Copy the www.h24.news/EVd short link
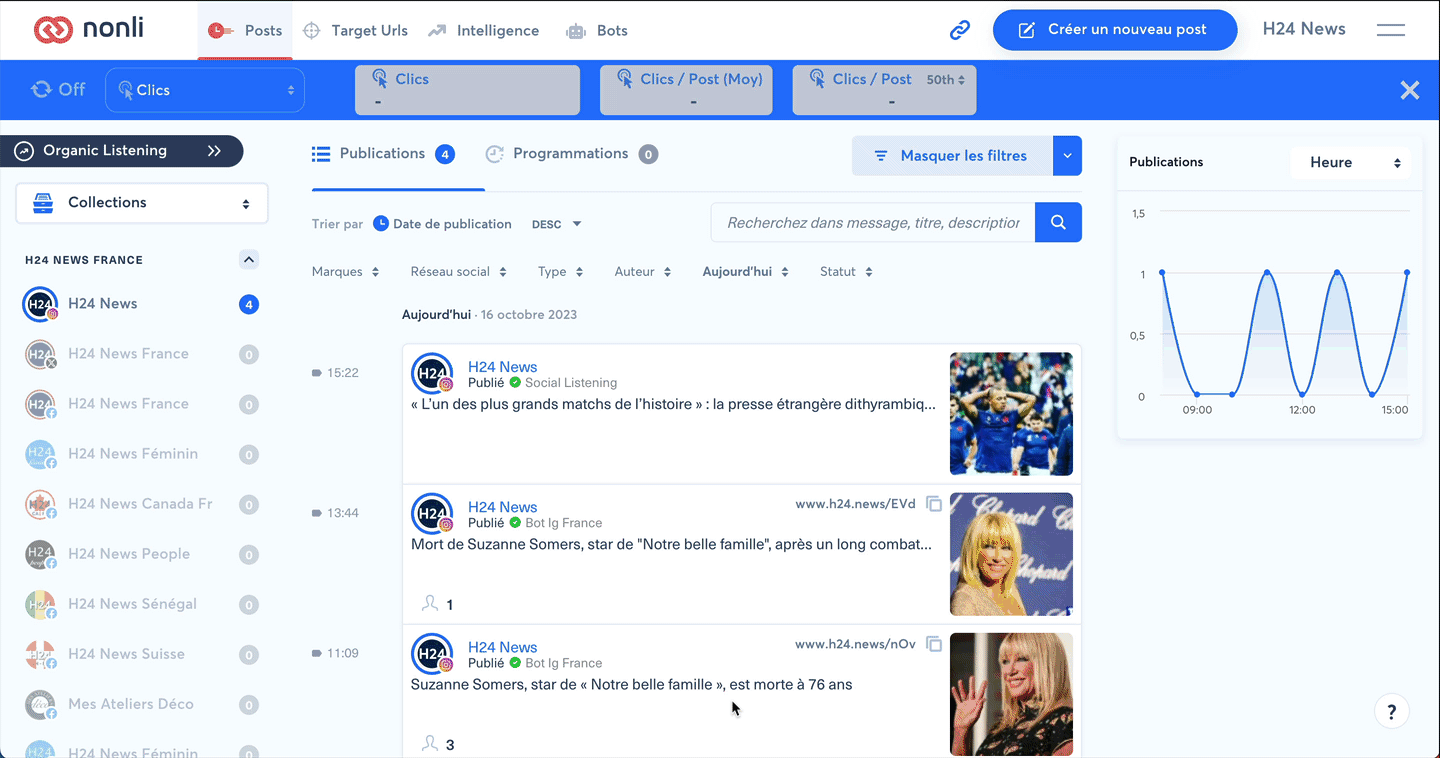 pos(934,504)
